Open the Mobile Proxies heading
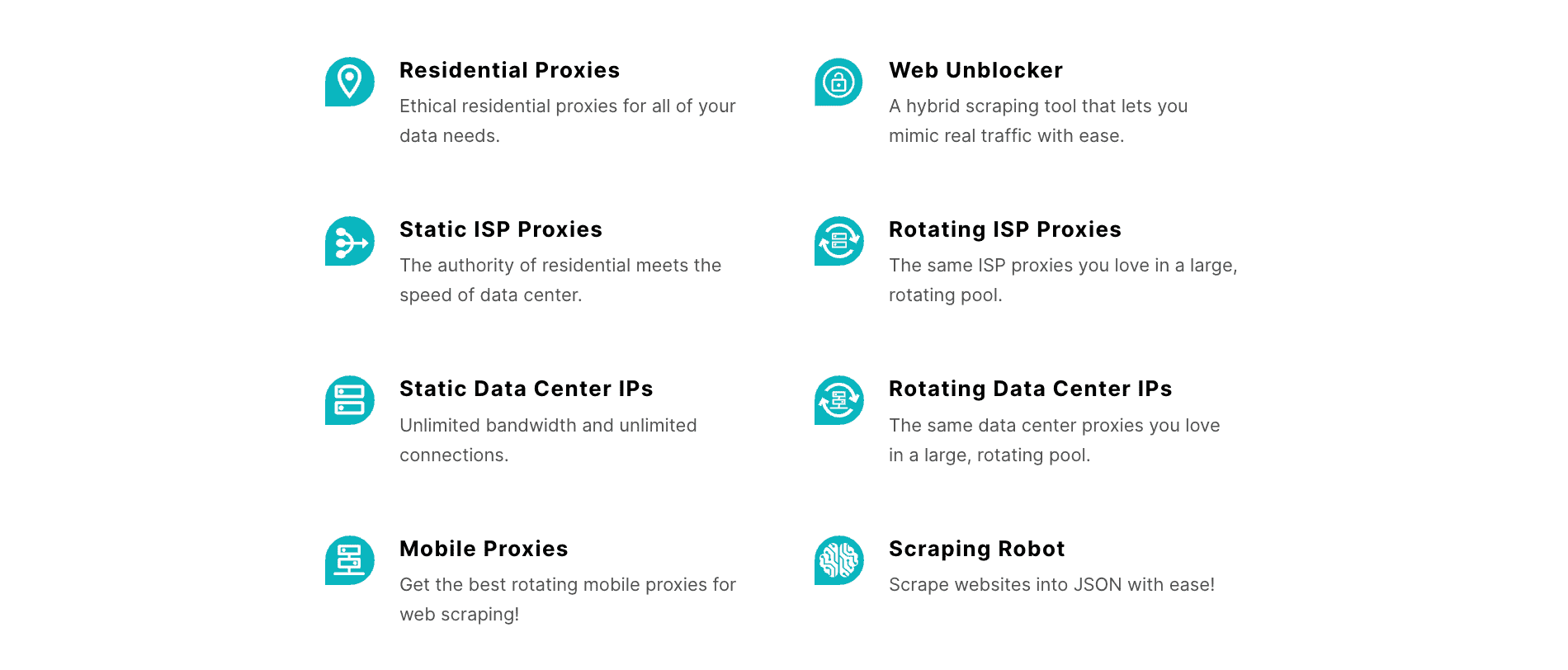The image size is (1568, 670). point(484,549)
